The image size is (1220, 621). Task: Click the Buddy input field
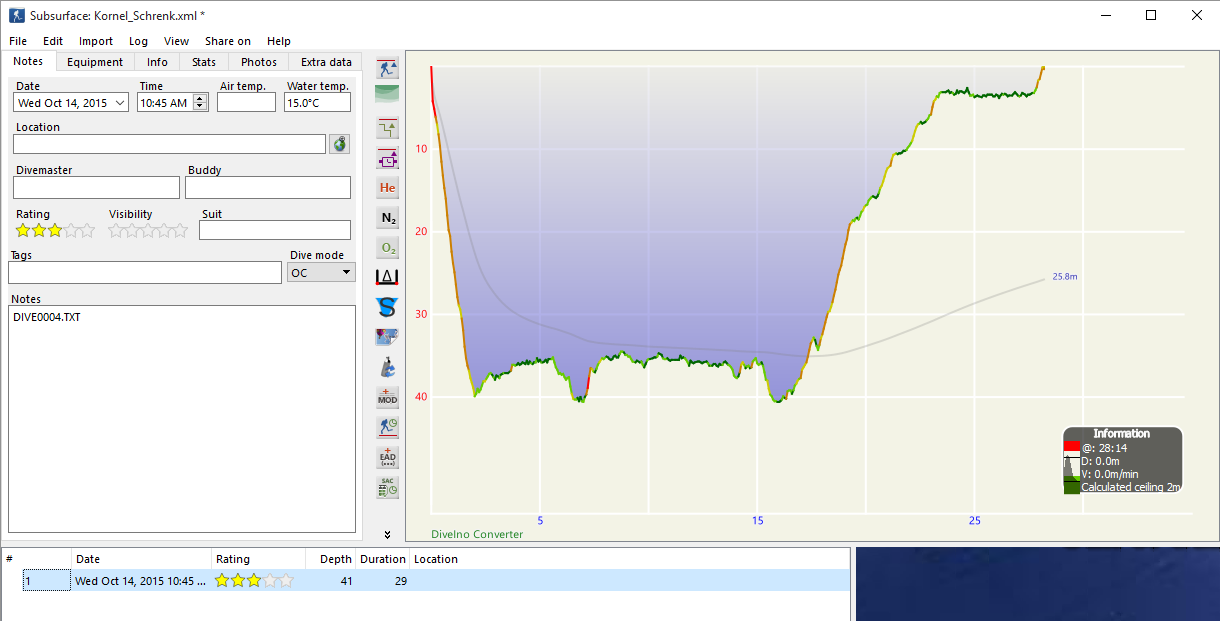[x=268, y=187]
